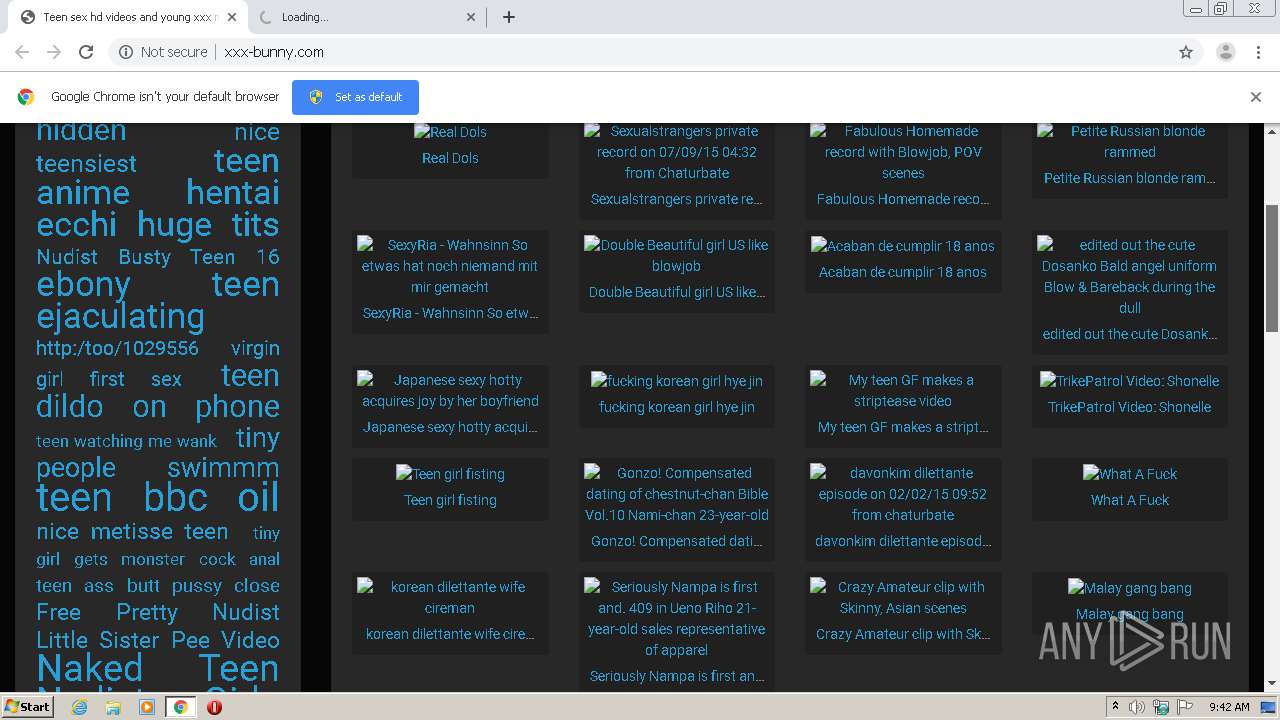Image resolution: width=1280 pixels, height=720 pixels.
Task: Click the page's vertical scrollbar thumb
Action: [x=1272, y=267]
